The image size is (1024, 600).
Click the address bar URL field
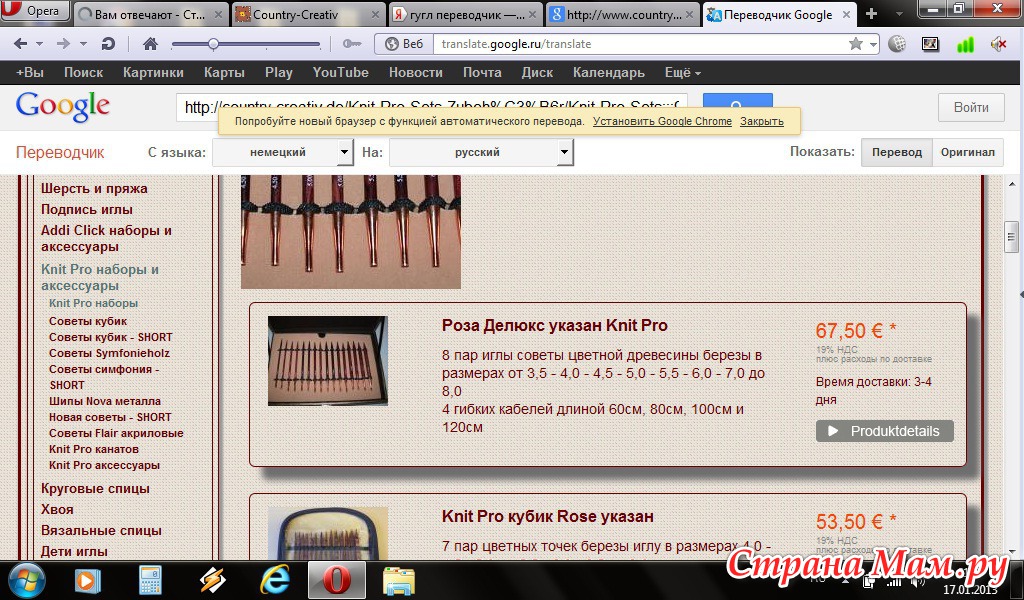(x=640, y=44)
